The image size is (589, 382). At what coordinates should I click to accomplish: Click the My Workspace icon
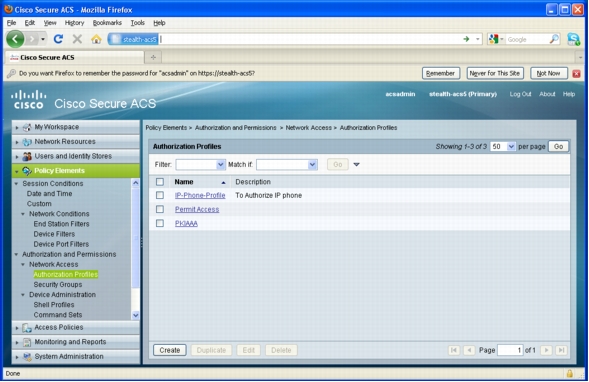27,127
